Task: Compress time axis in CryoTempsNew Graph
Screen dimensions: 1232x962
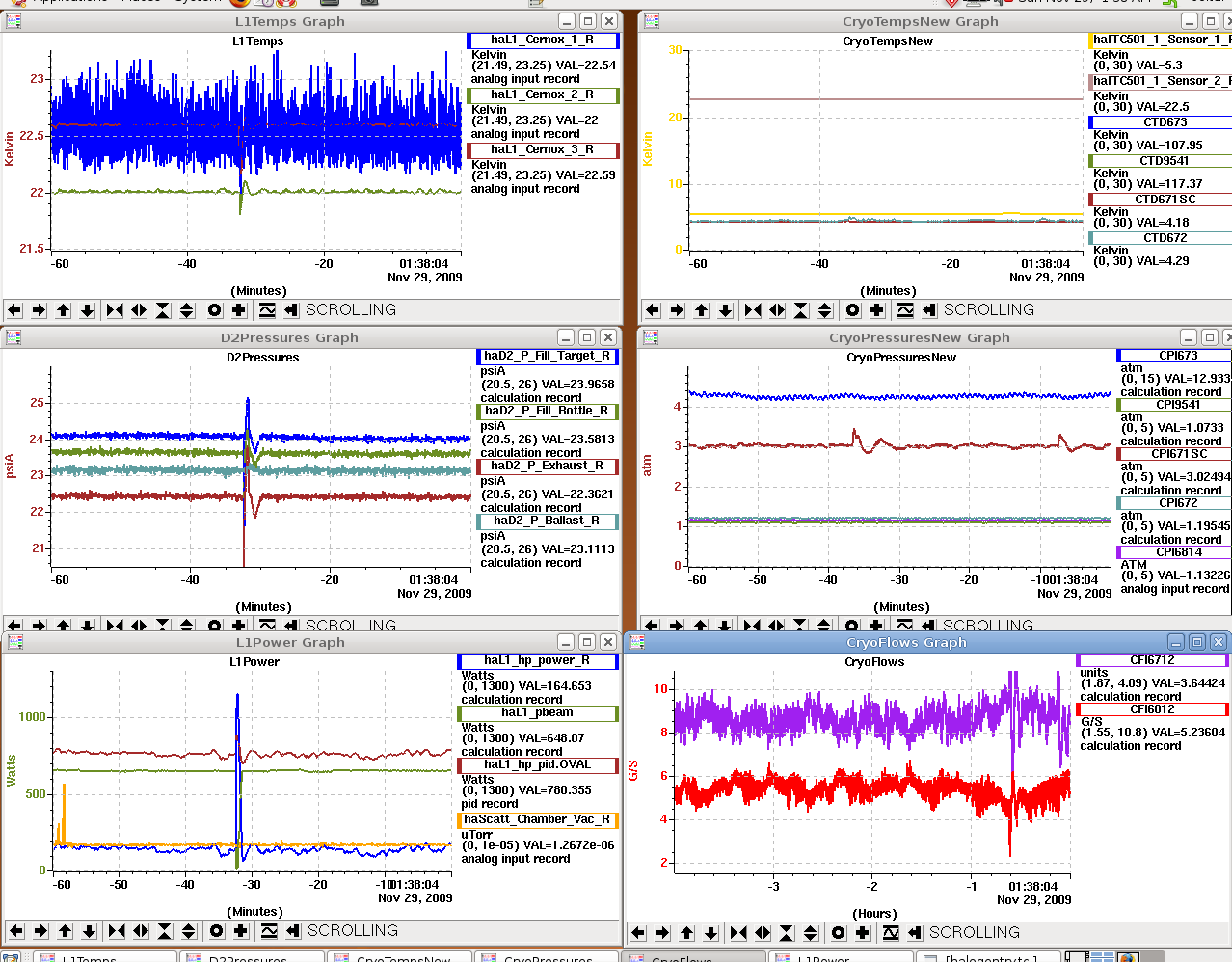Action: [x=753, y=310]
